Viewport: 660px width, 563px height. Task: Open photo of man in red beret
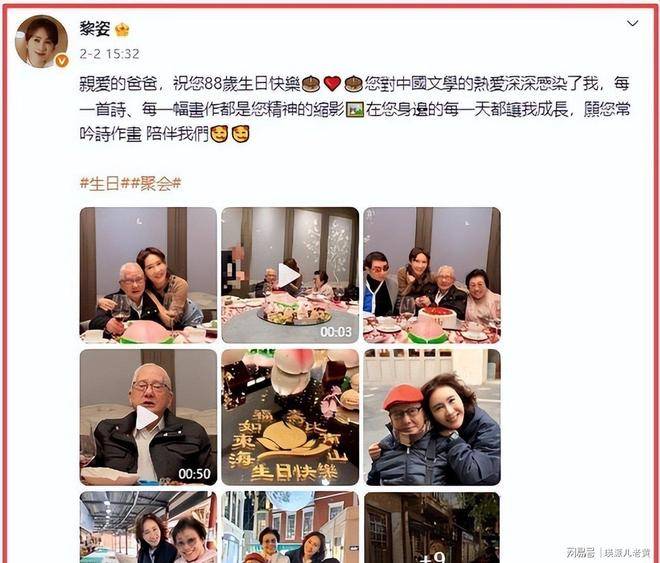[x=432, y=417]
